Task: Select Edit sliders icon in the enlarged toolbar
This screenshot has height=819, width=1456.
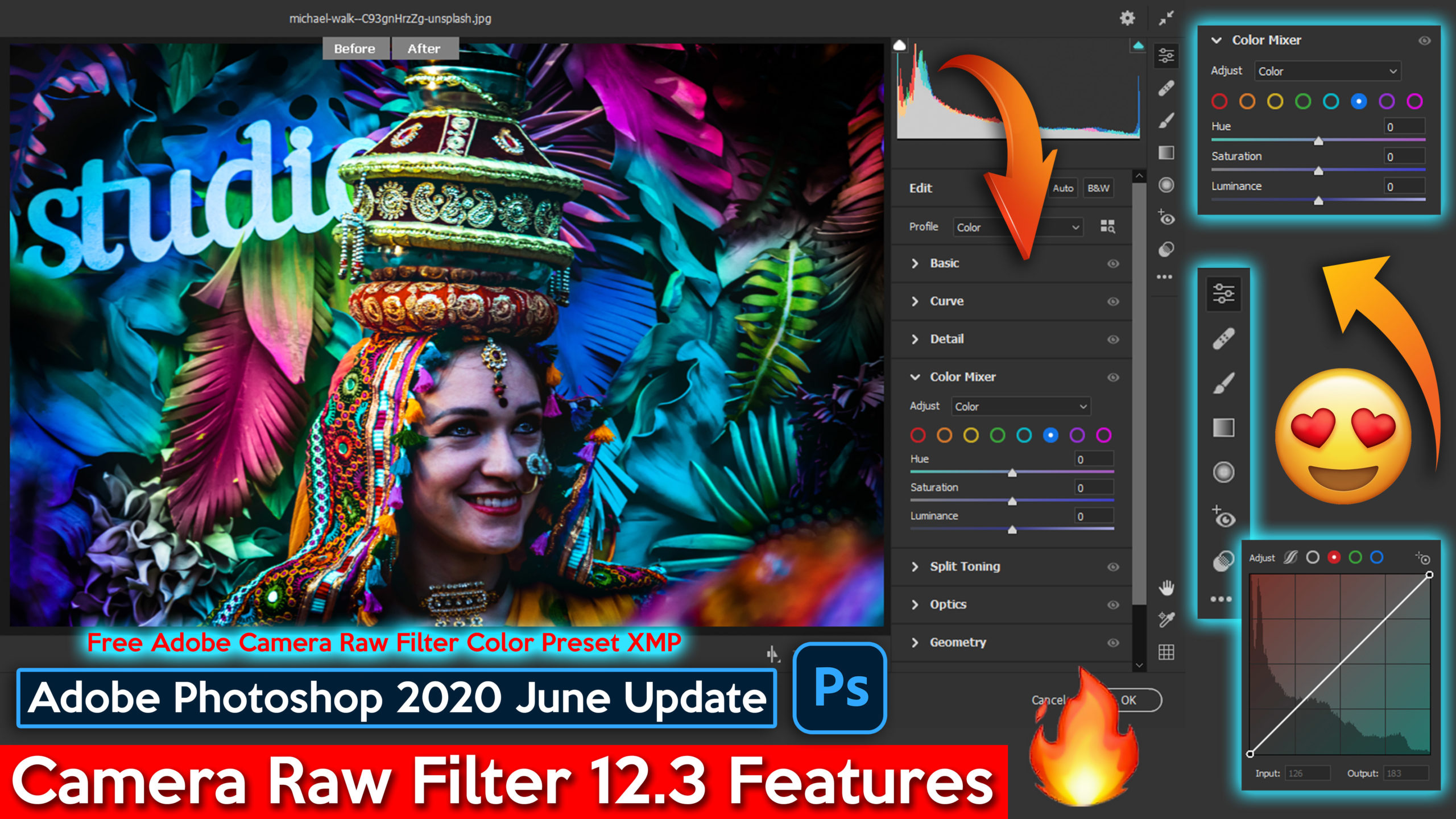Action: pos(1223,293)
